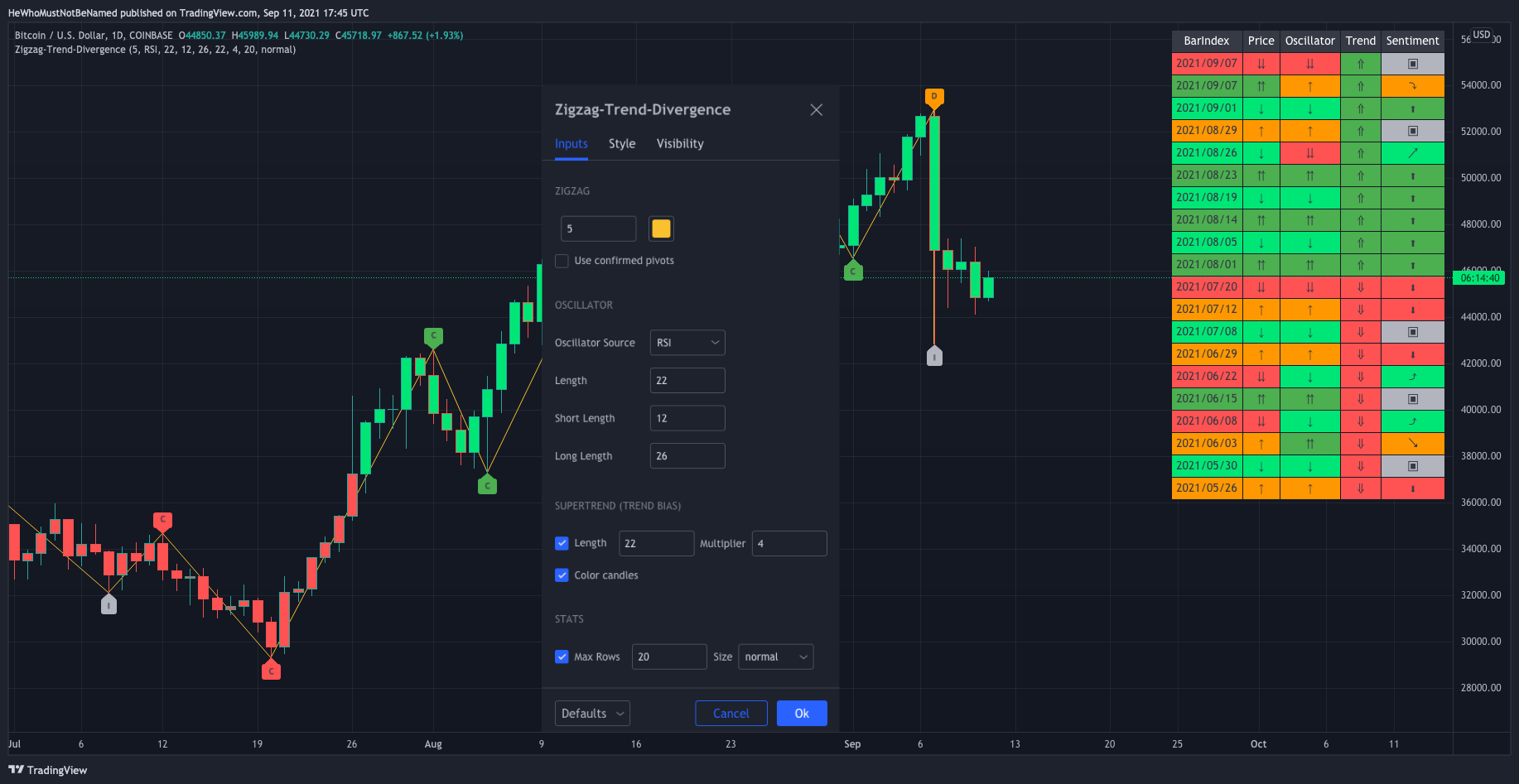Click the red C pivot label near July 12
This screenshot has height=784, width=1519.
pos(163,521)
